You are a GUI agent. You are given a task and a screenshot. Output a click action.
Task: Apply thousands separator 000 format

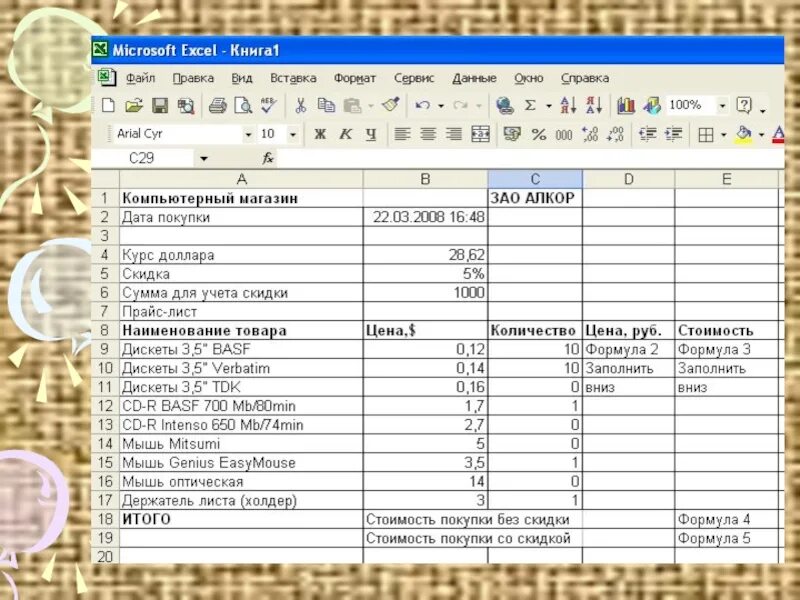tap(564, 134)
